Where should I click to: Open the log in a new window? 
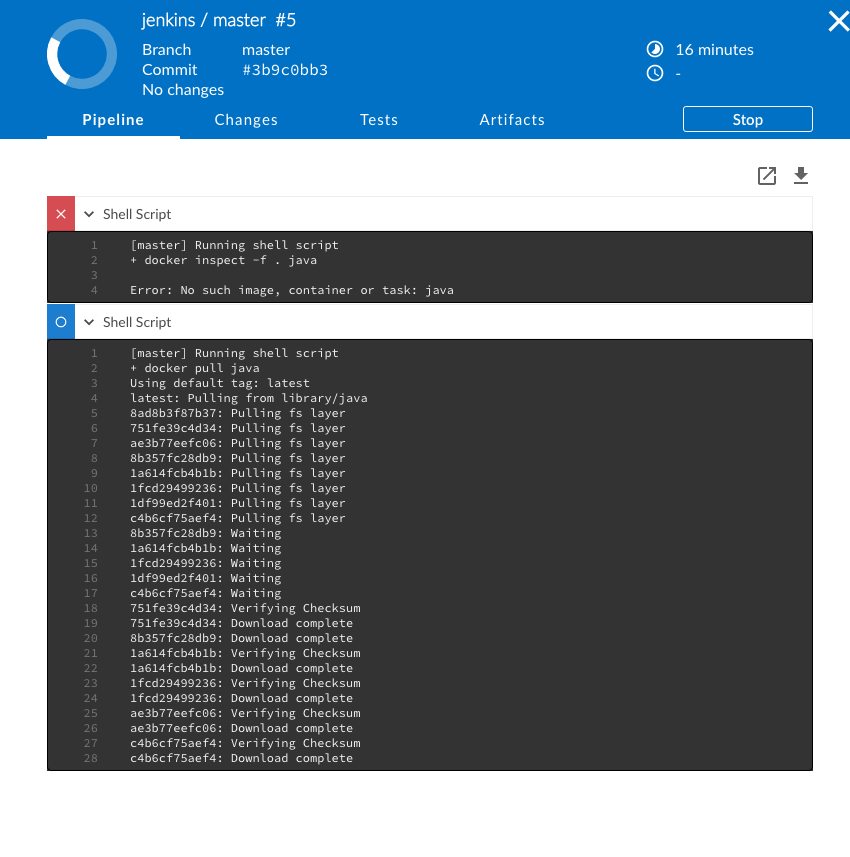click(x=767, y=176)
